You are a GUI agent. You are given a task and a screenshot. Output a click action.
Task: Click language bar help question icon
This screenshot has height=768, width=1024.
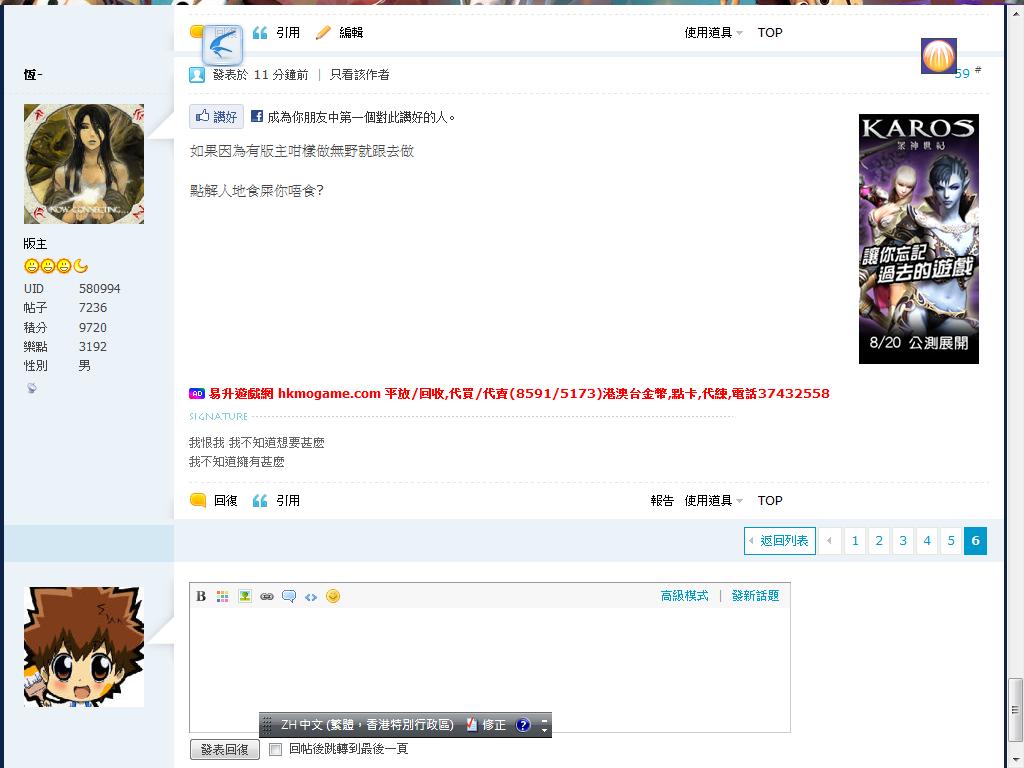[523, 725]
